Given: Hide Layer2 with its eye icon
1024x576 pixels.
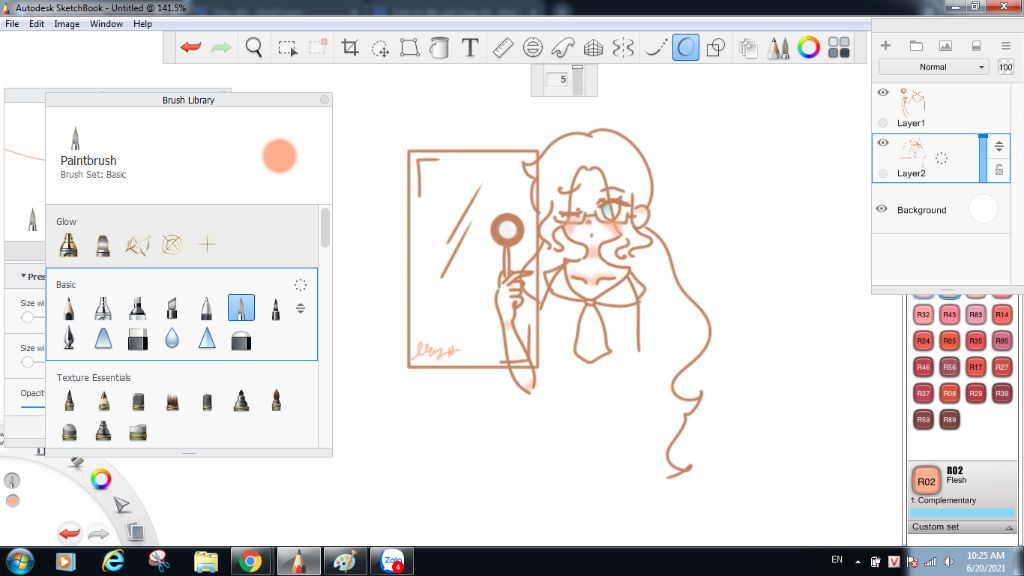Looking at the screenshot, I should click(x=883, y=142).
